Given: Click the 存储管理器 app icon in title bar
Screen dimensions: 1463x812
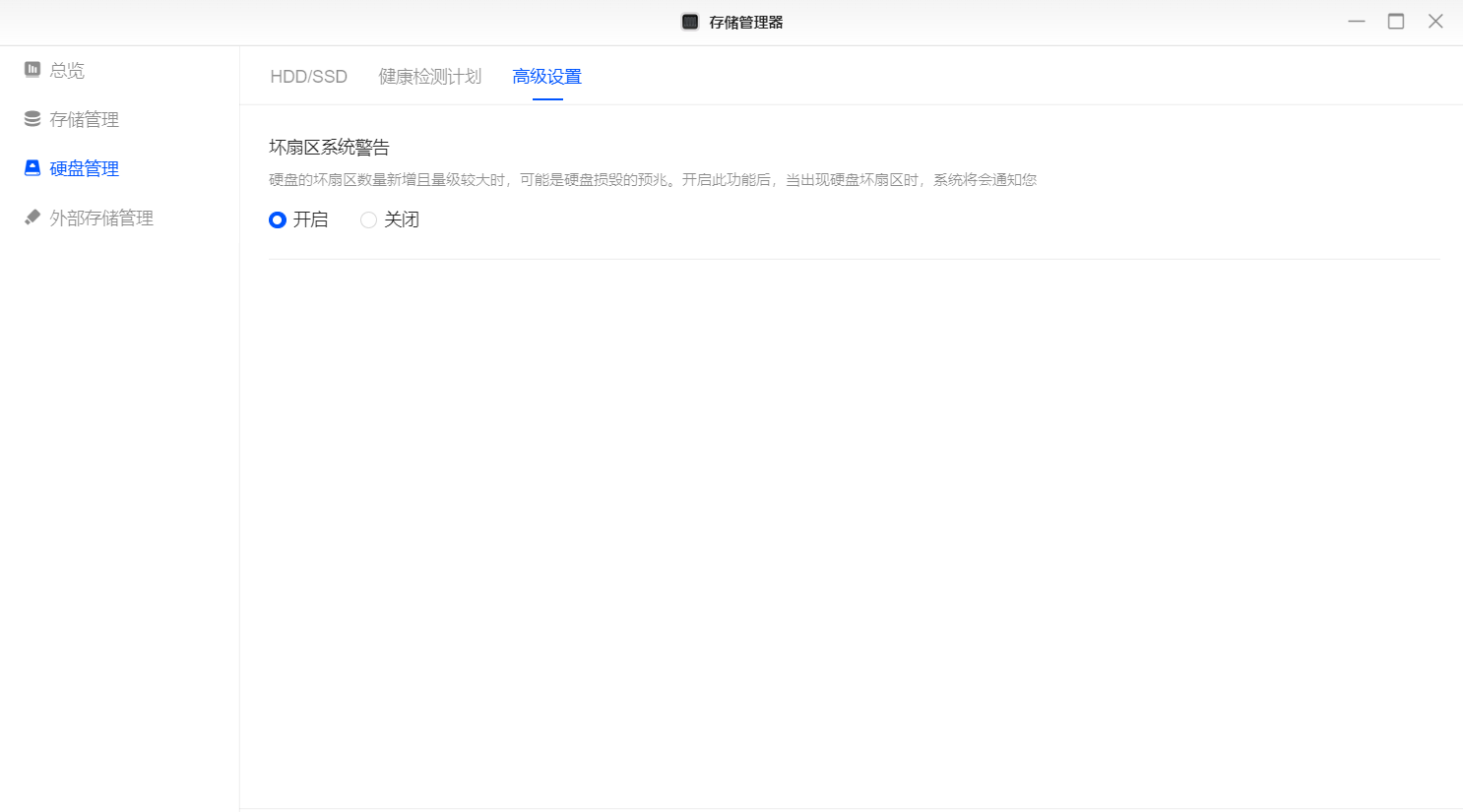Looking at the screenshot, I should pos(690,22).
